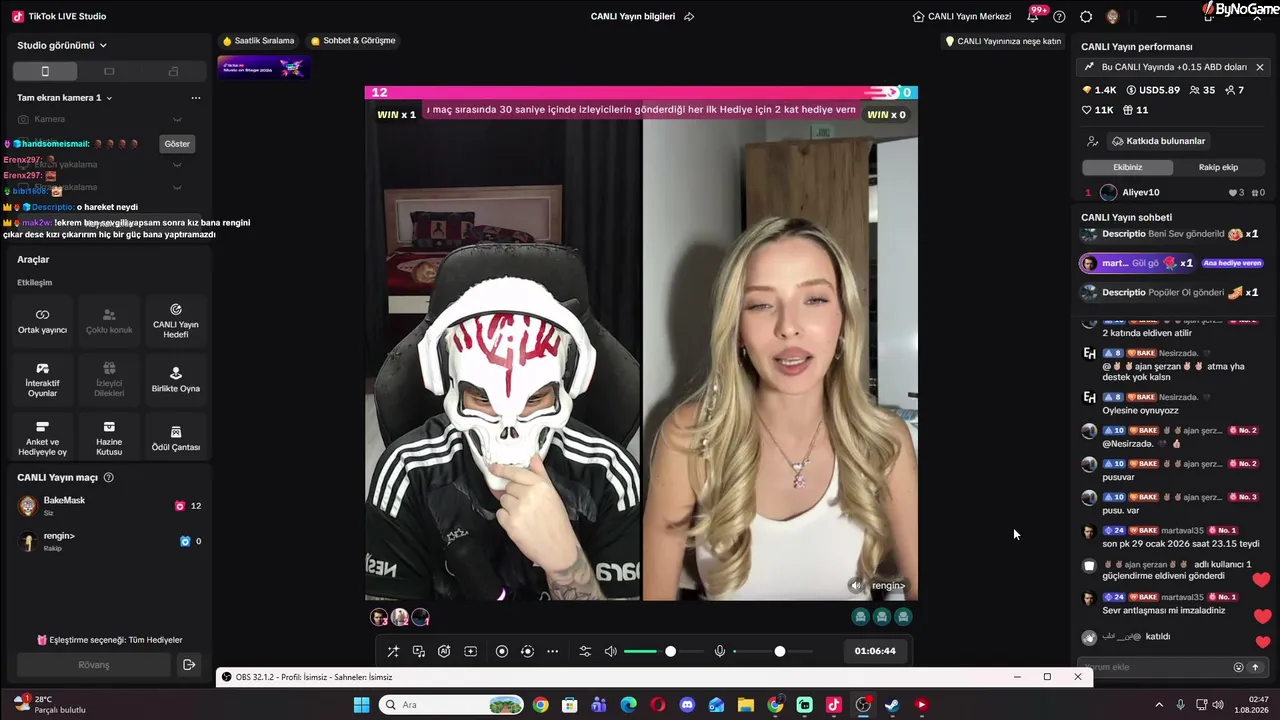
Task: Open scene more options three dots
Action: pos(196,98)
